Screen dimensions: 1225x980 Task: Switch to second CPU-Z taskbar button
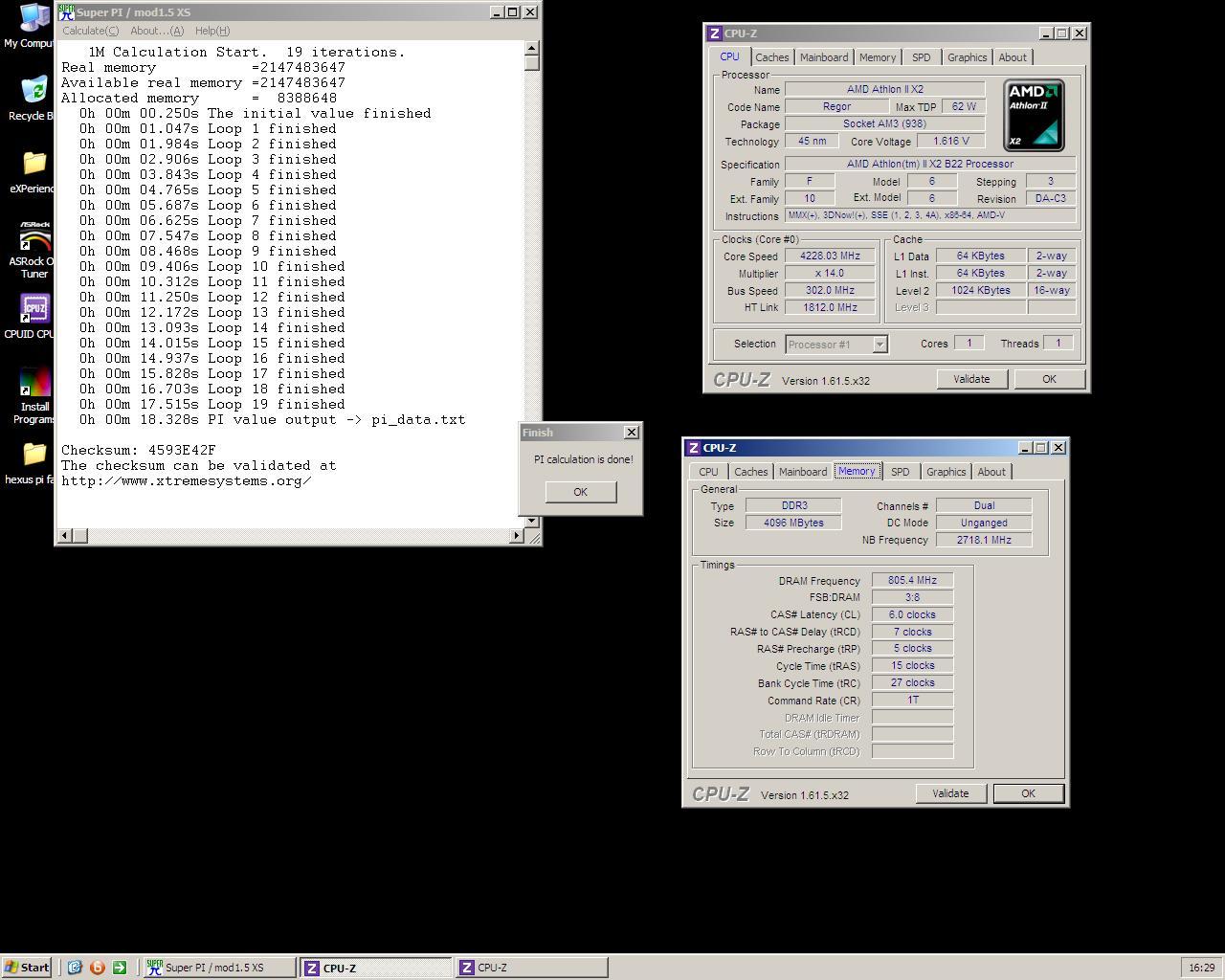[x=531, y=968]
